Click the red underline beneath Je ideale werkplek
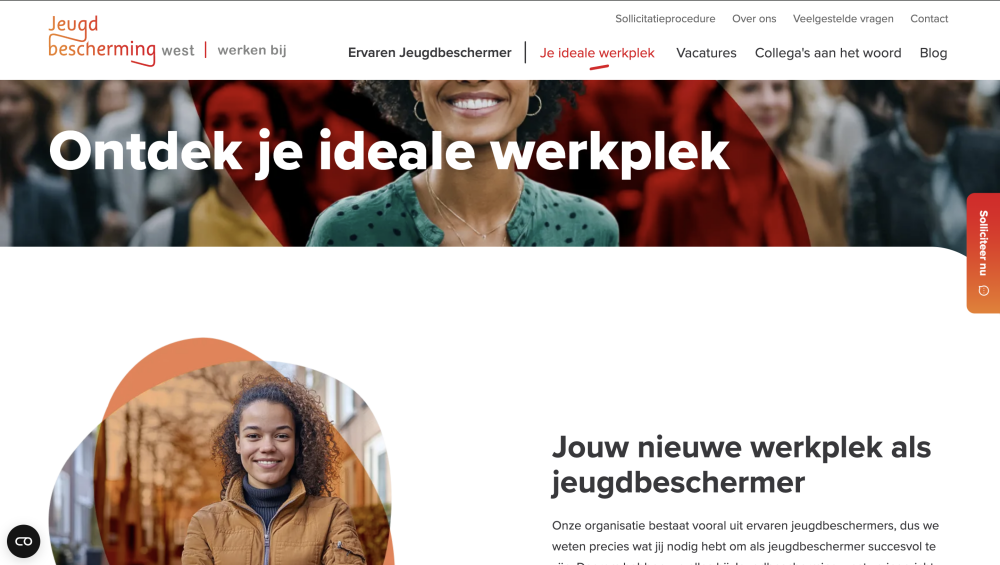 tap(599, 66)
